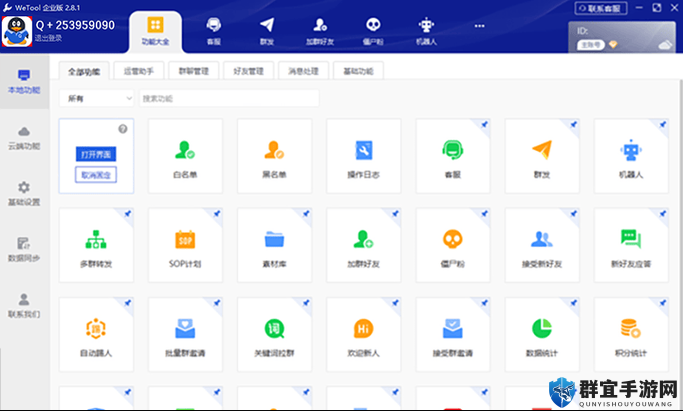Open the 接受群邀请 feature card
The width and height of the screenshot is (683, 411).
coord(453,334)
